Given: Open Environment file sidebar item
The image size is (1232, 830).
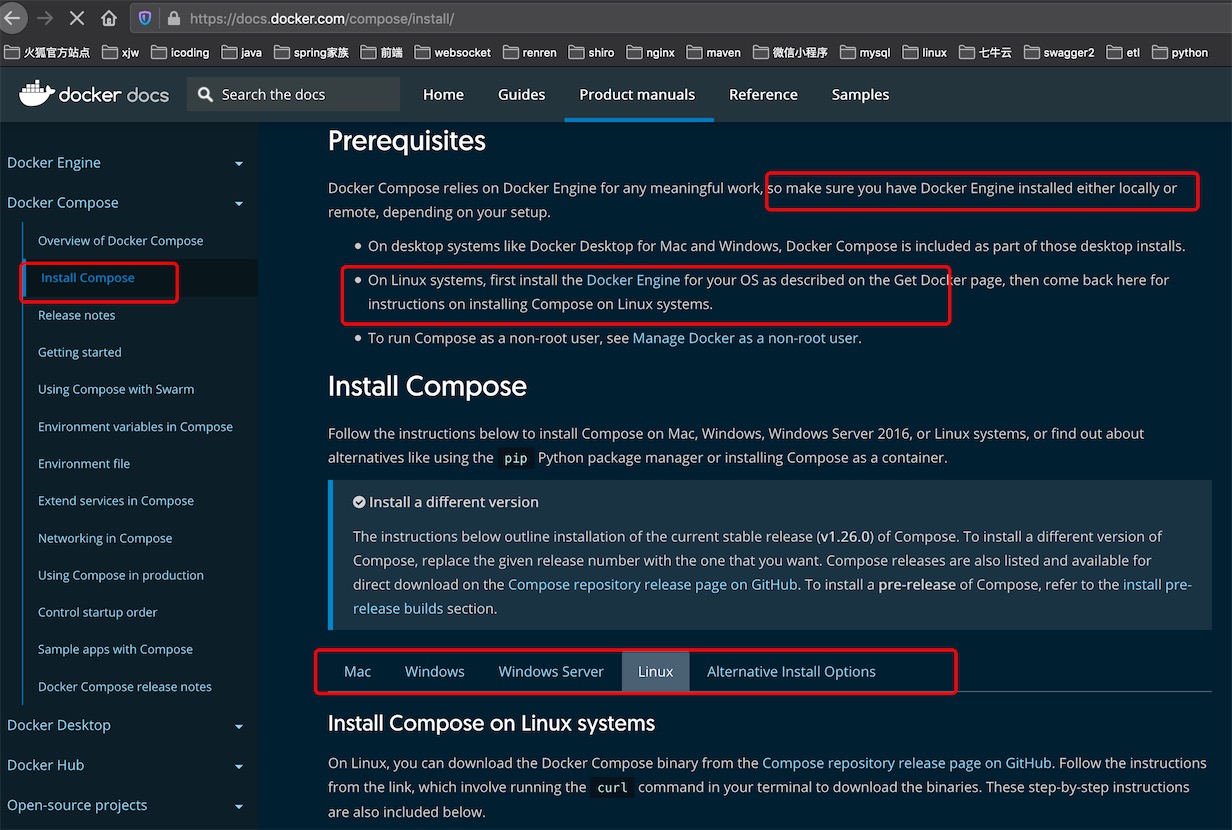Looking at the screenshot, I should pos(84,463).
